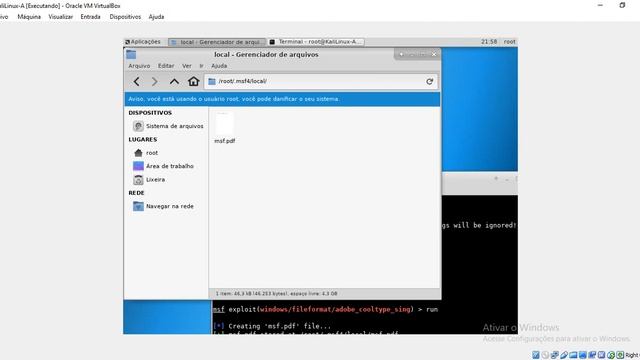Click the root home icon under Lugares
The height and width of the screenshot is (360, 640).
coord(138,153)
